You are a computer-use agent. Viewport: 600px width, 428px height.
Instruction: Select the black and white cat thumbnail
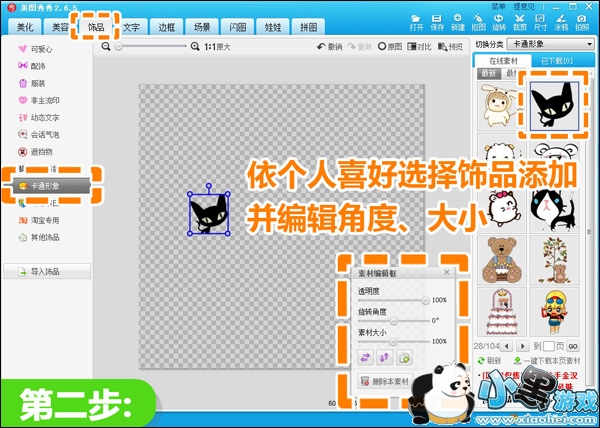[x=554, y=209]
